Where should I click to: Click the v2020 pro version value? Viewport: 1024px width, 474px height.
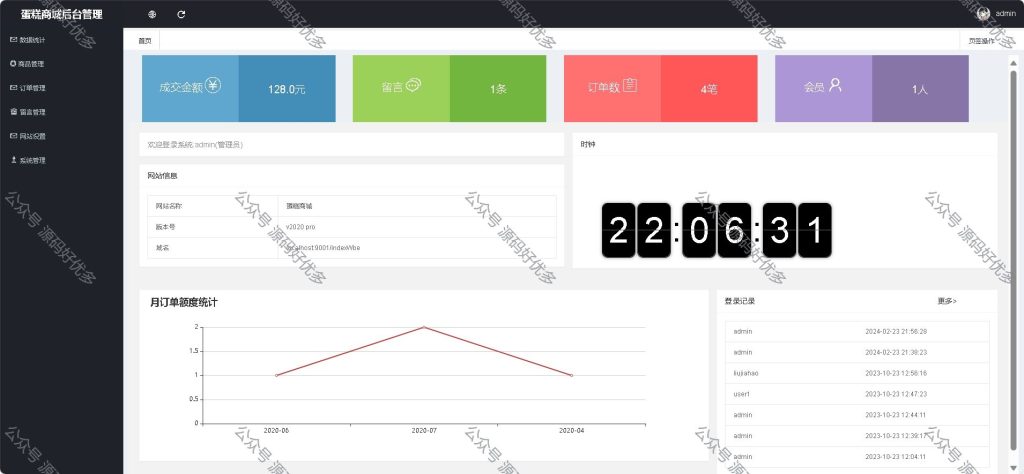301,227
